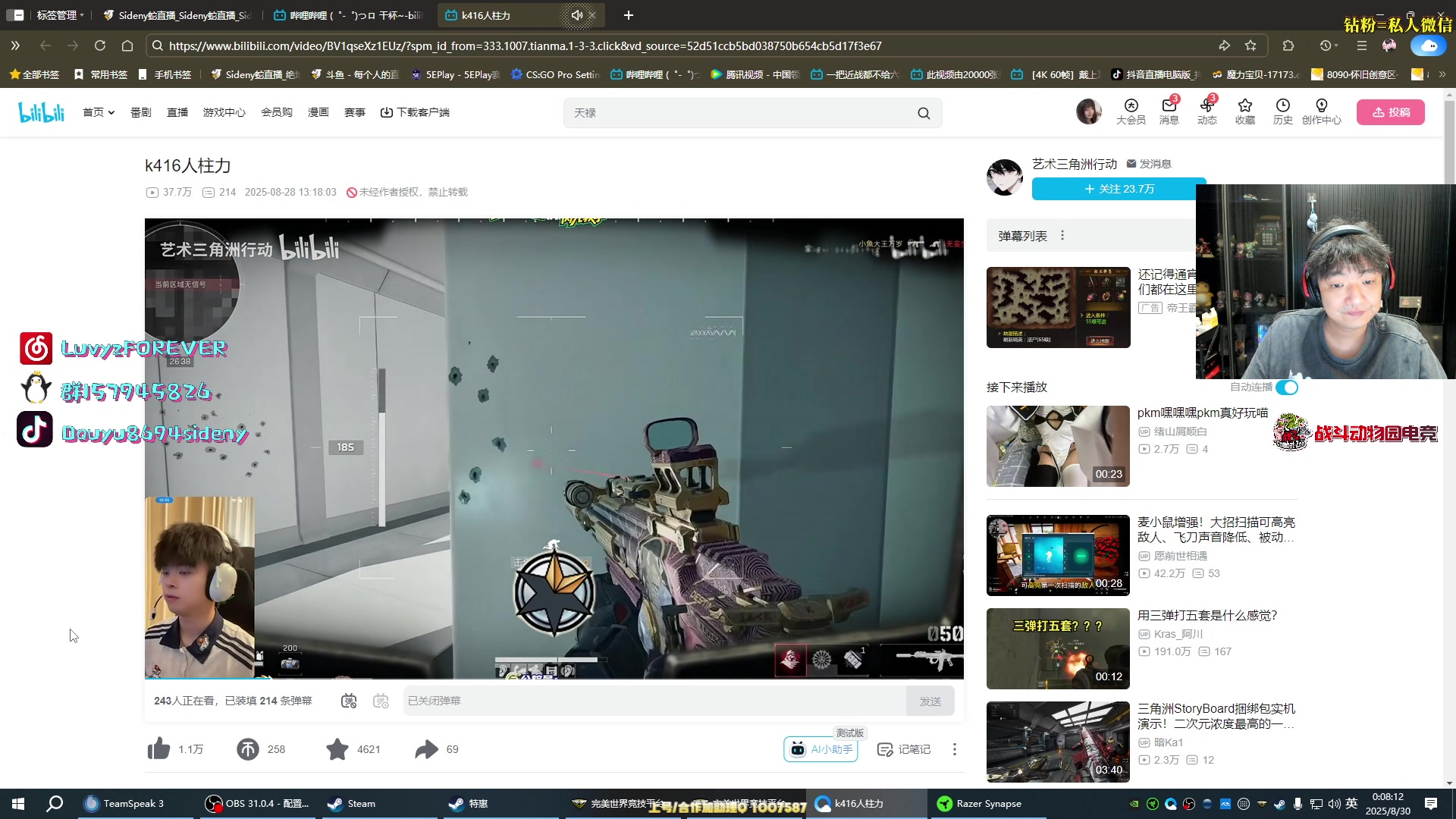
Task: Expand bookmarks overflow chevron
Action: coord(1442,74)
